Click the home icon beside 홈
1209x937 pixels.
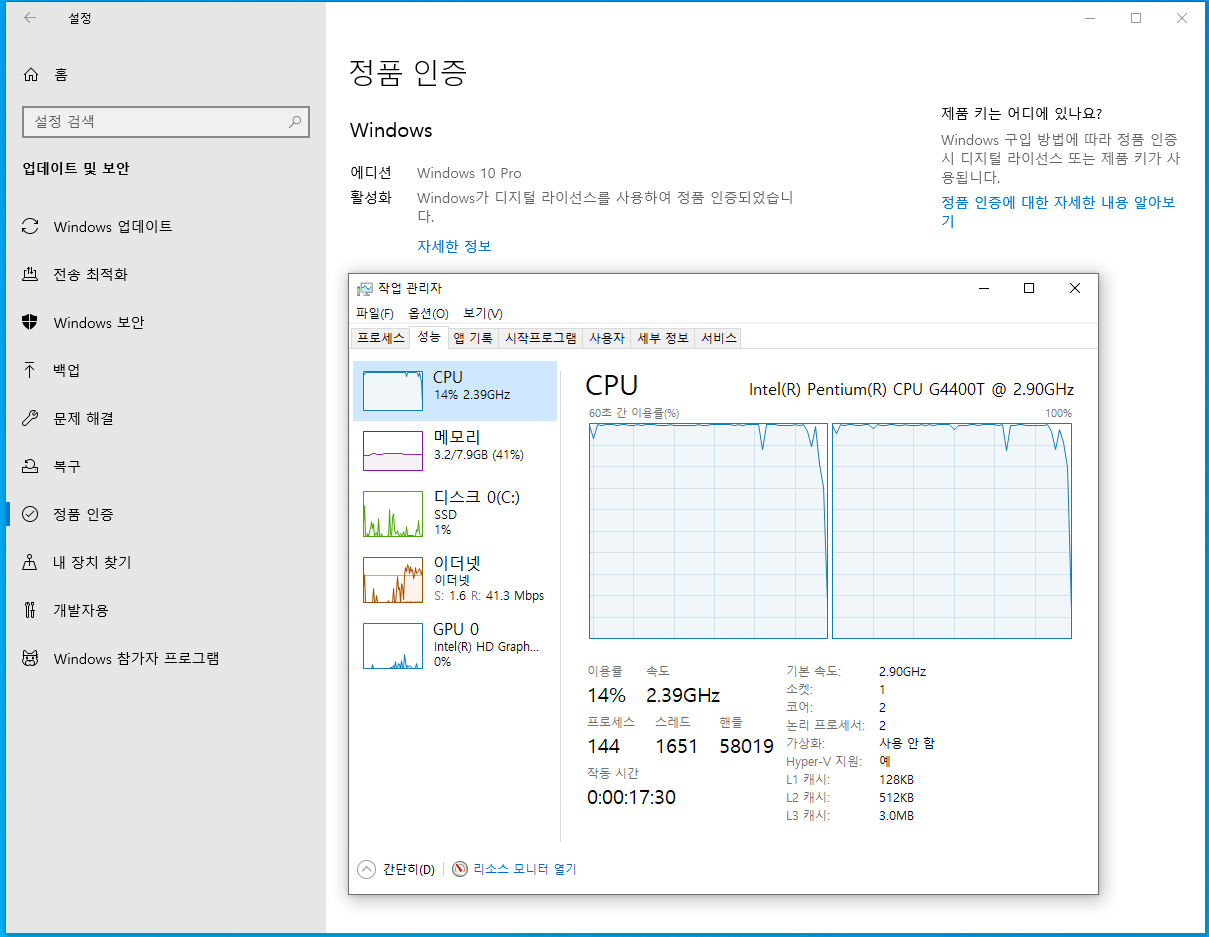click(x=31, y=75)
